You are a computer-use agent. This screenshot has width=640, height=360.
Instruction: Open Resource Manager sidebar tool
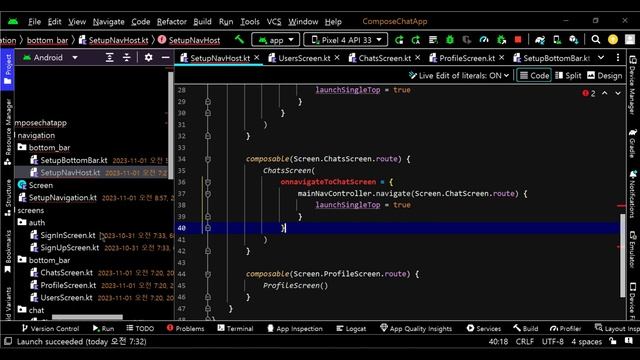7,131
